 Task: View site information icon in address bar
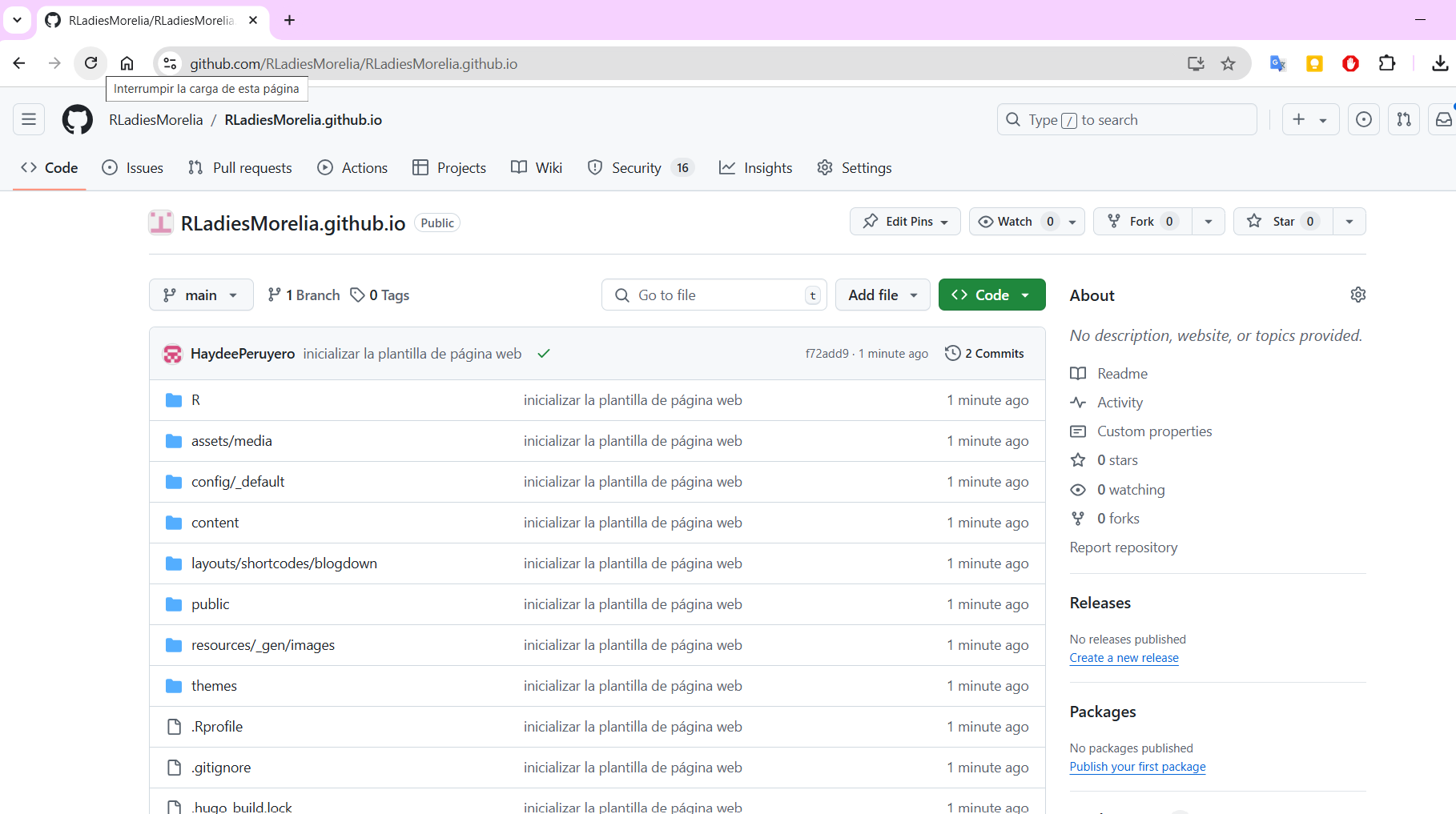click(170, 63)
